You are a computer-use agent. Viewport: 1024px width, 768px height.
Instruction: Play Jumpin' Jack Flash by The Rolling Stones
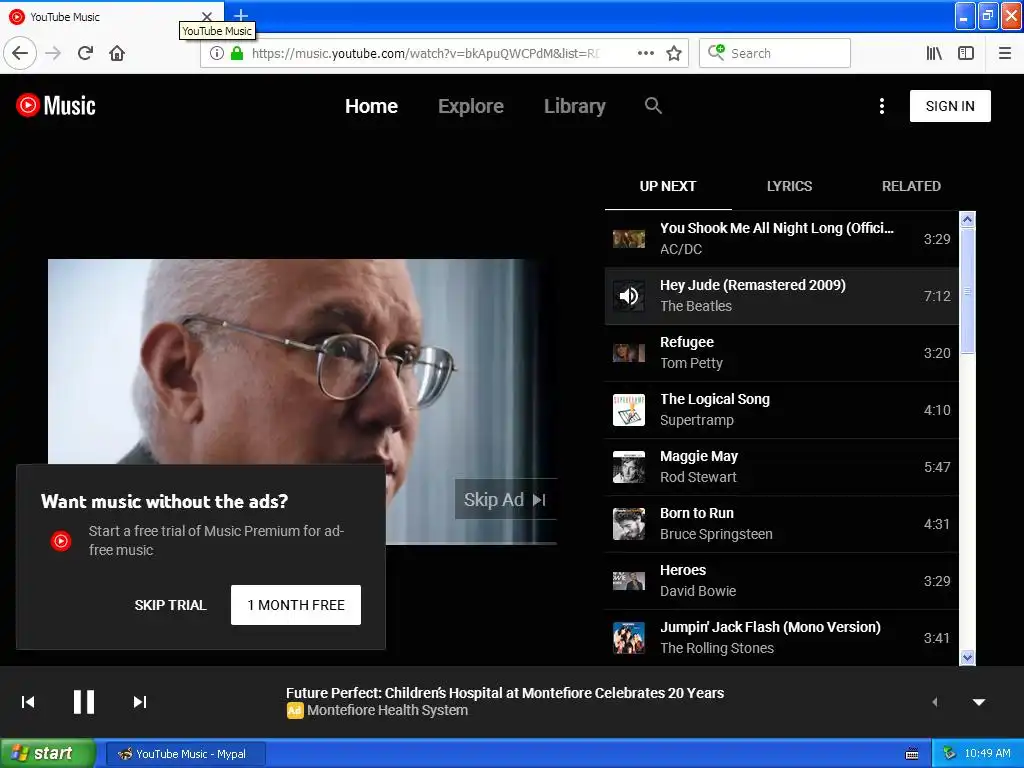pos(781,637)
